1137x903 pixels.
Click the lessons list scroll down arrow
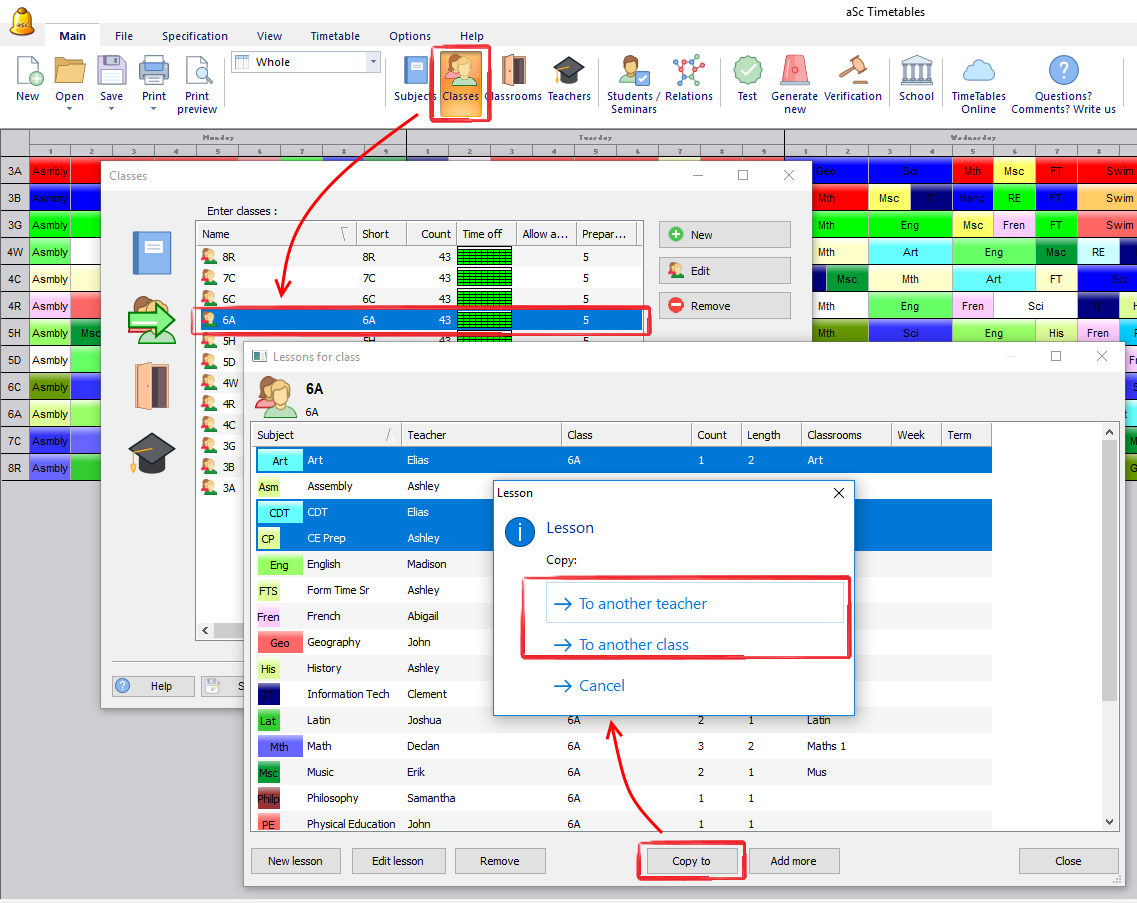click(x=1109, y=822)
